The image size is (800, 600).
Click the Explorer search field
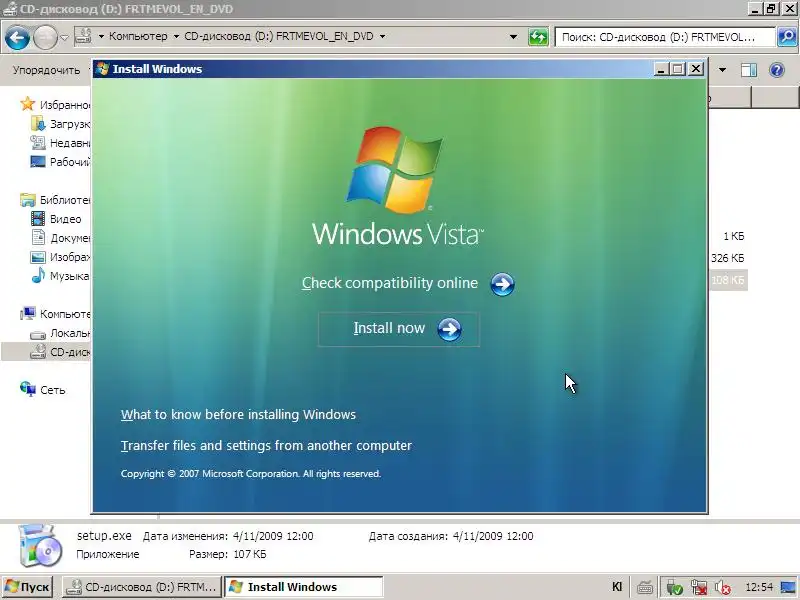pyautogui.click(x=665, y=37)
